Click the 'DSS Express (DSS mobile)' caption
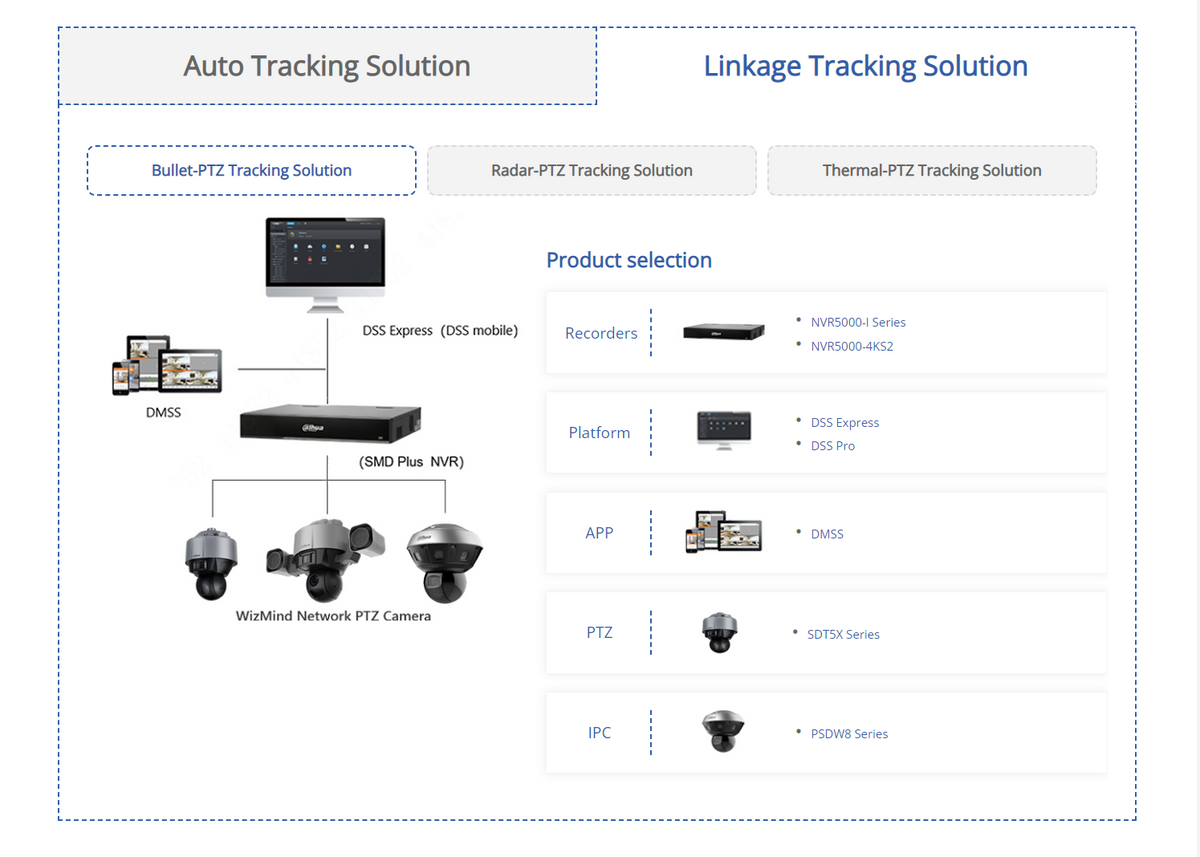Image resolution: width=1200 pixels, height=857 pixels. coord(440,330)
